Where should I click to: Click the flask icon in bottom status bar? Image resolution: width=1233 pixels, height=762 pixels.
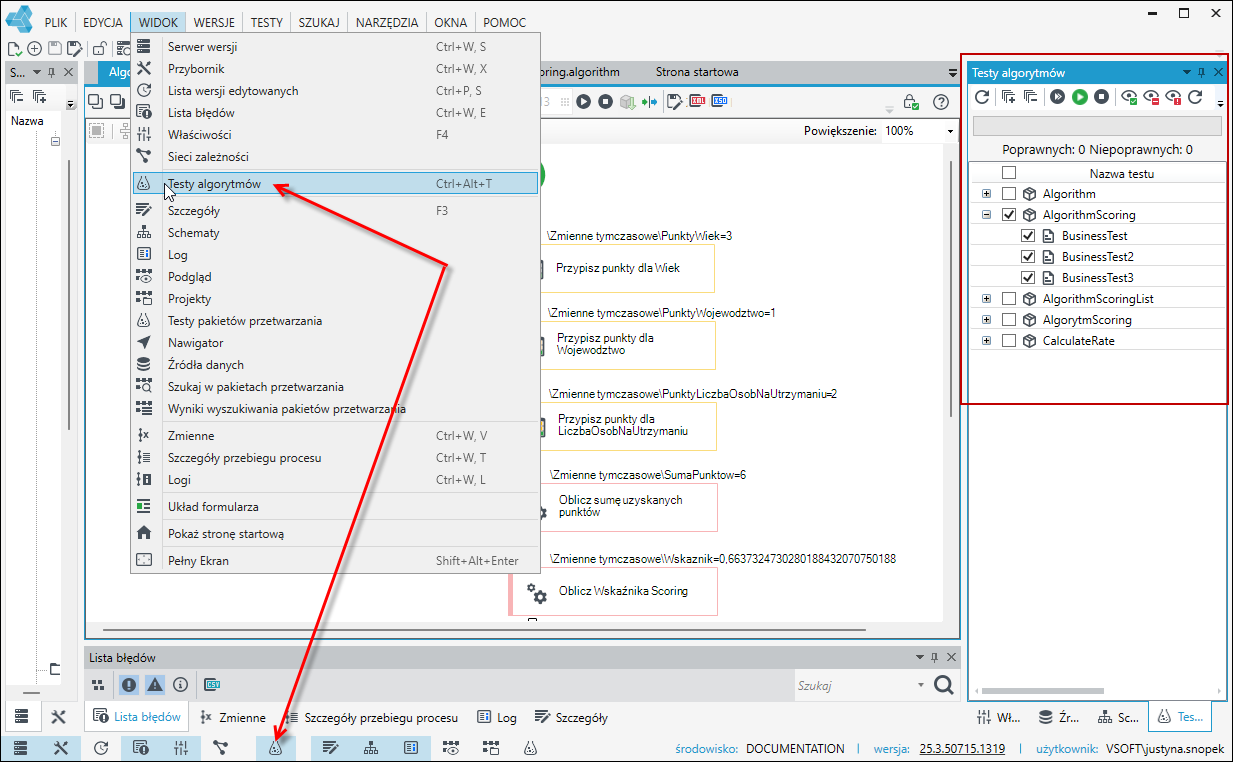(x=275, y=748)
